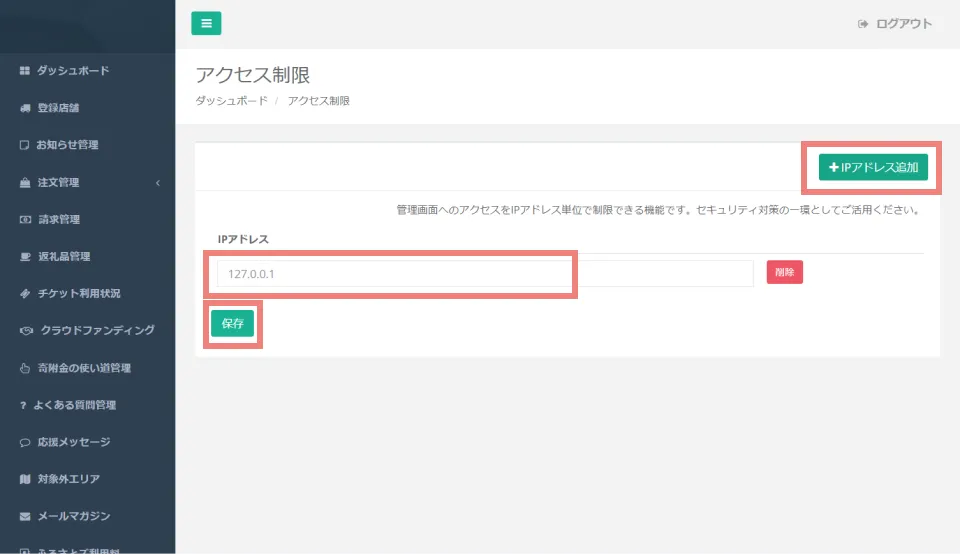The width and height of the screenshot is (960, 554).
Task: Click the チケット利用状況 ticket icon
Action: [25, 294]
